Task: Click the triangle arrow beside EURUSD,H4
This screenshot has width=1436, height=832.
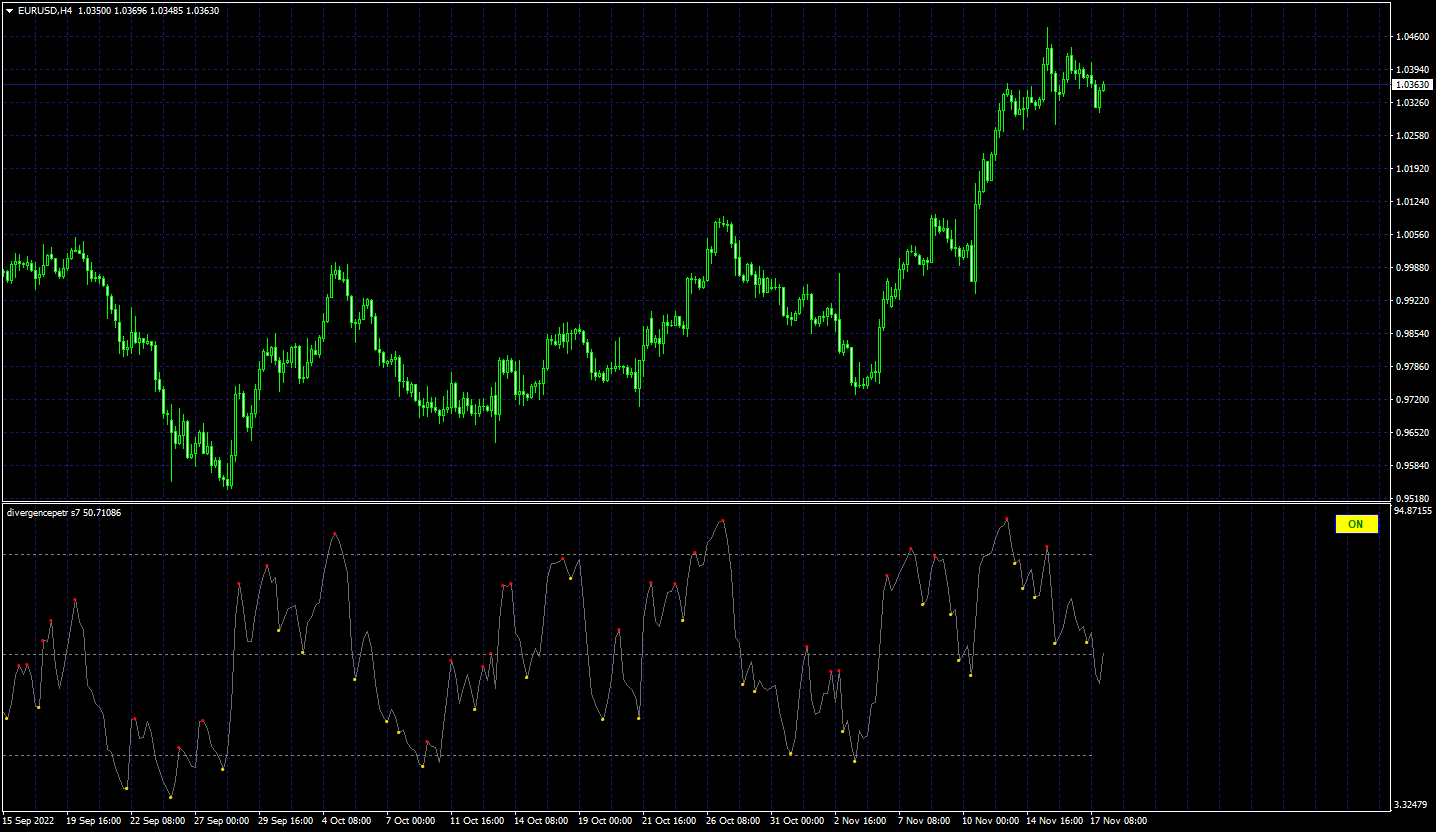Action: [9, 10]
